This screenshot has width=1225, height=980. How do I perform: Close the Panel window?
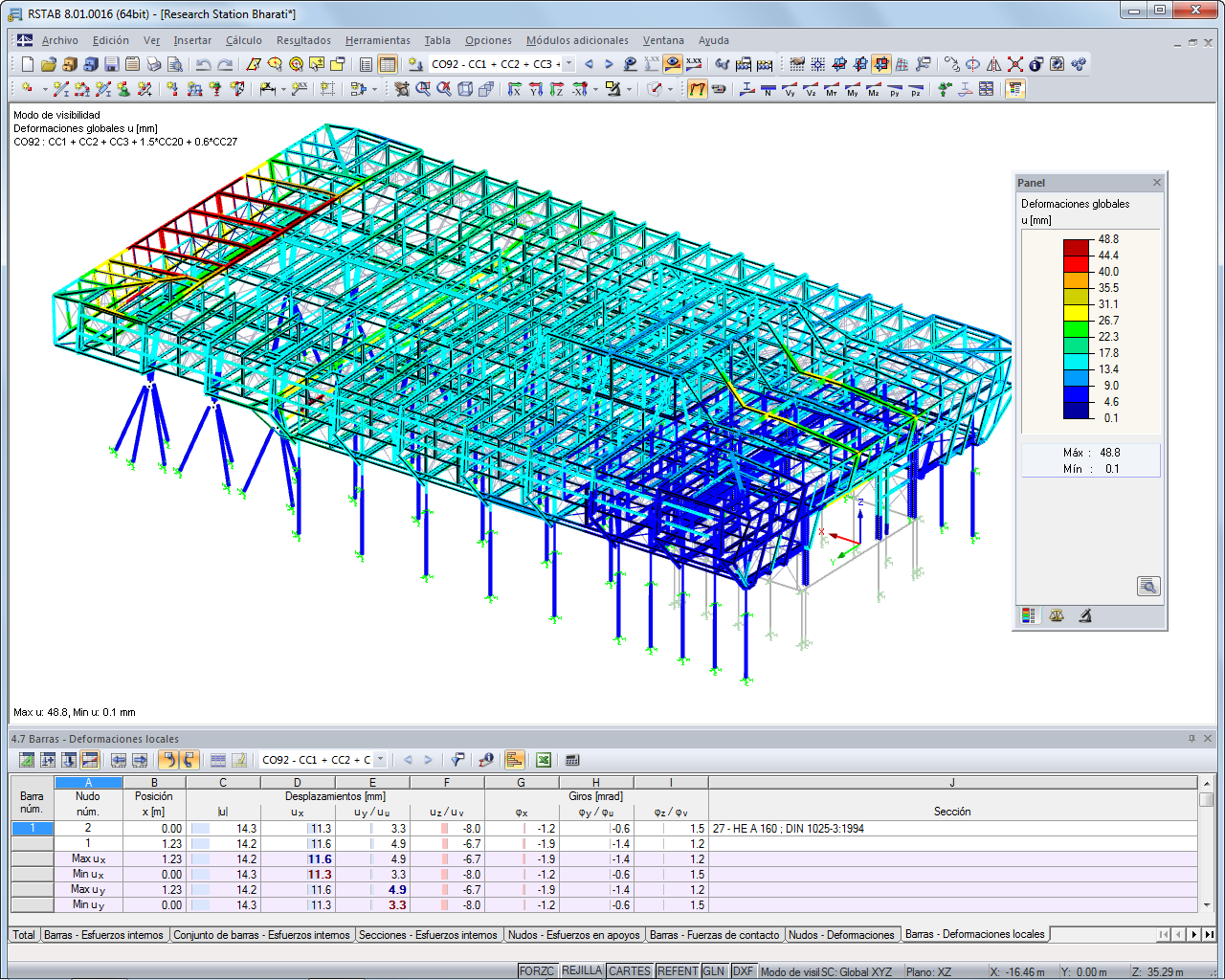click(1157, 183)
